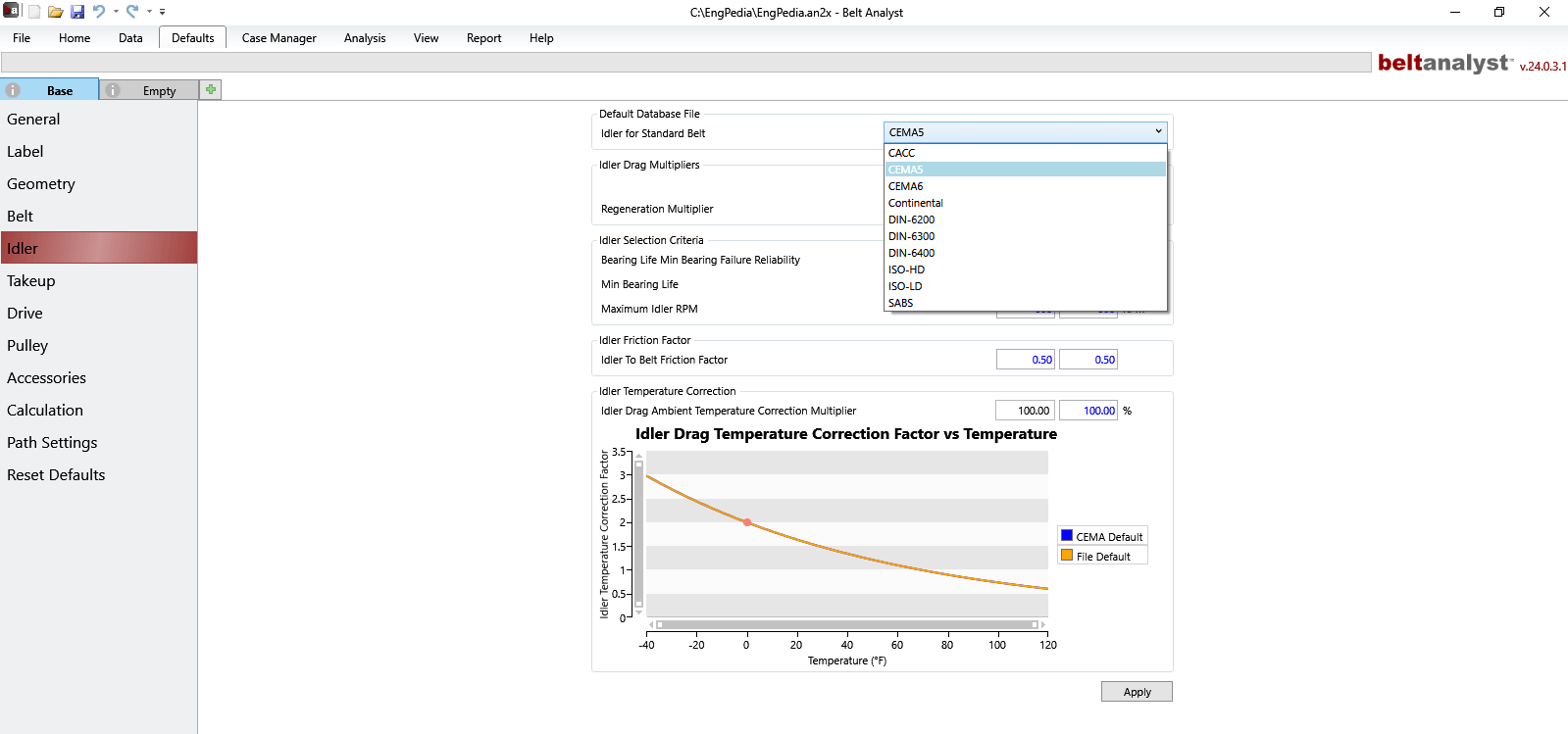Image resolution: width=1568 pixels, height=734 pixels.
Task: Open the Customize Quick Access Toolbar arrow
Action: tap(162, 12)
